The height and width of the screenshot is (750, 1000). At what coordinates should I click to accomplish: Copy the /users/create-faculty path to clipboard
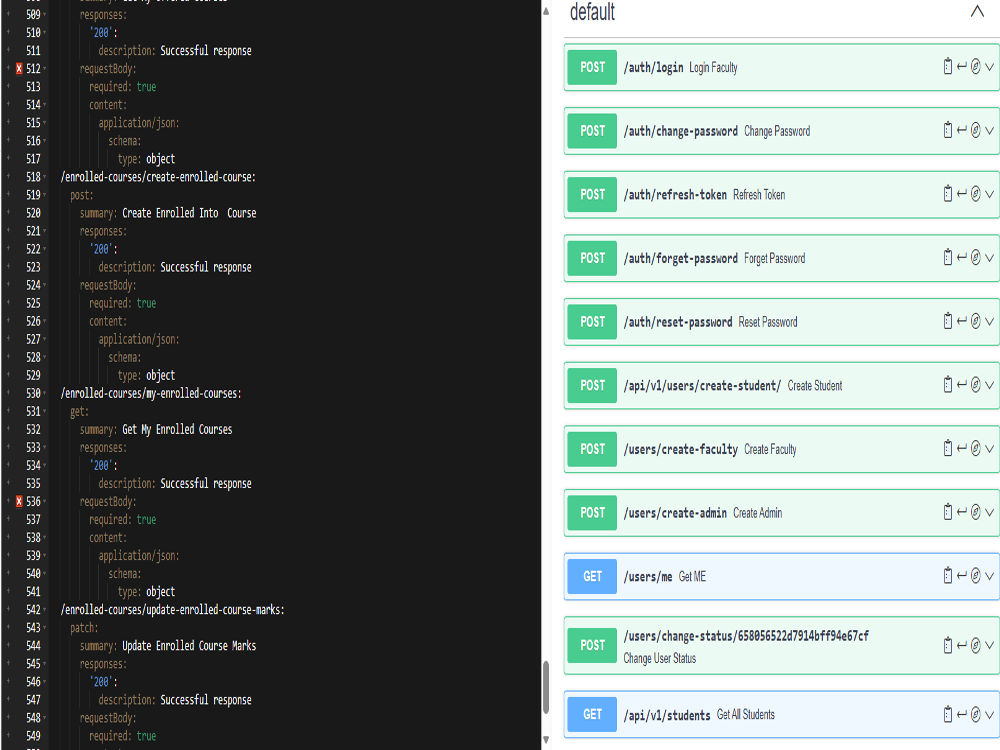[x=948, y=448]
